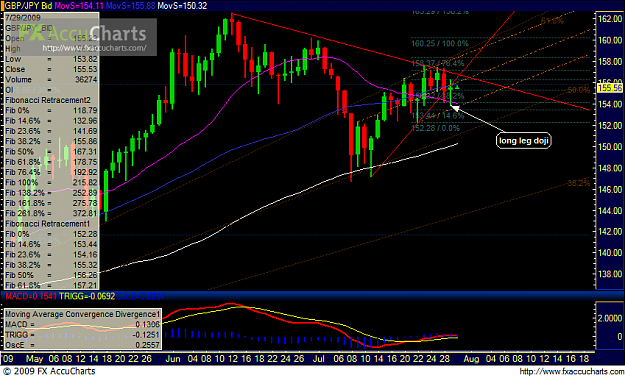Select the Fibonacci Retracement1 heading
Image resolution: width=625 pixels, height=378 pixels.
(47, 224)
